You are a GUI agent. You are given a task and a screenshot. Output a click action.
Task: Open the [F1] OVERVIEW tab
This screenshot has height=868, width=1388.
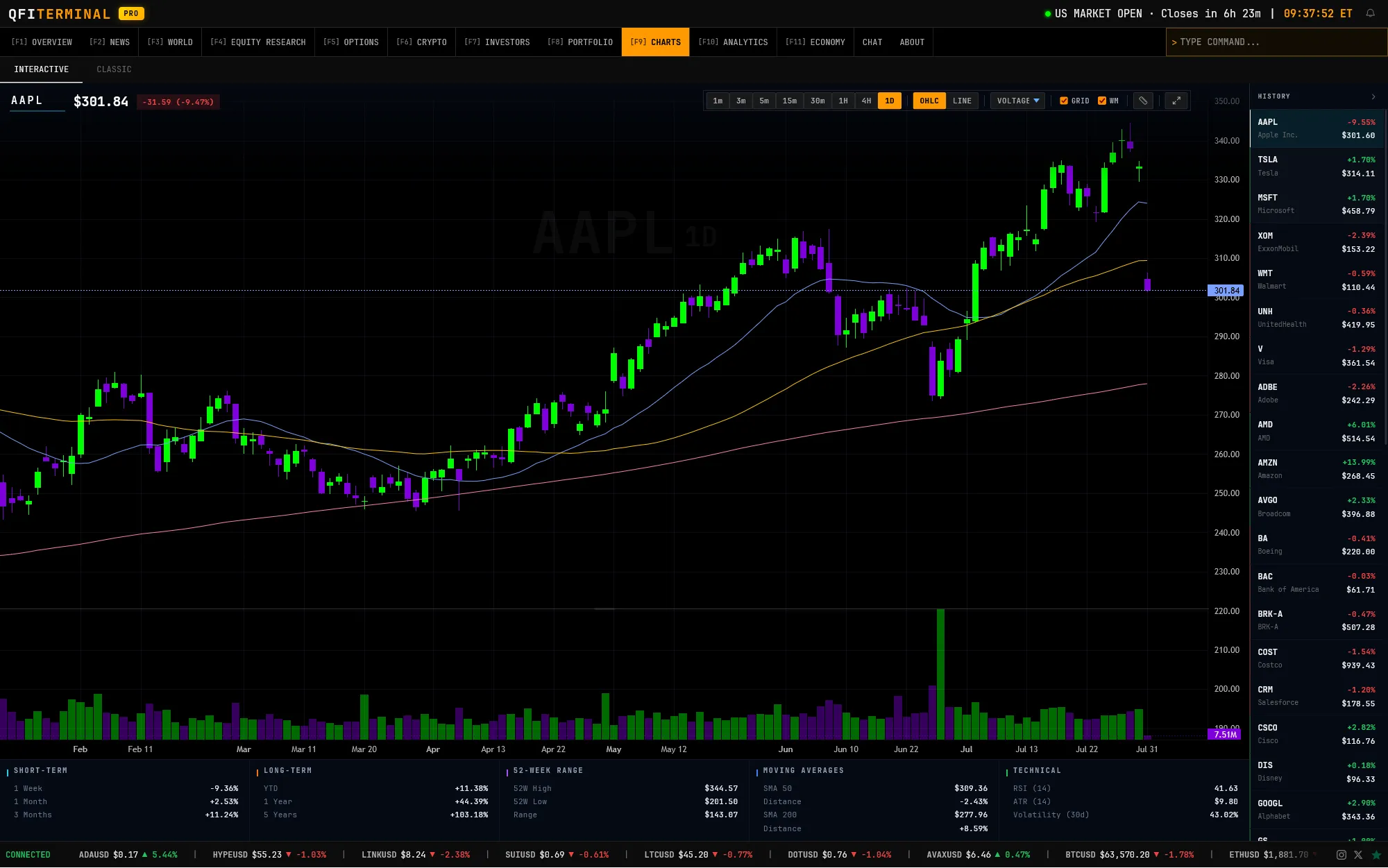42,42
